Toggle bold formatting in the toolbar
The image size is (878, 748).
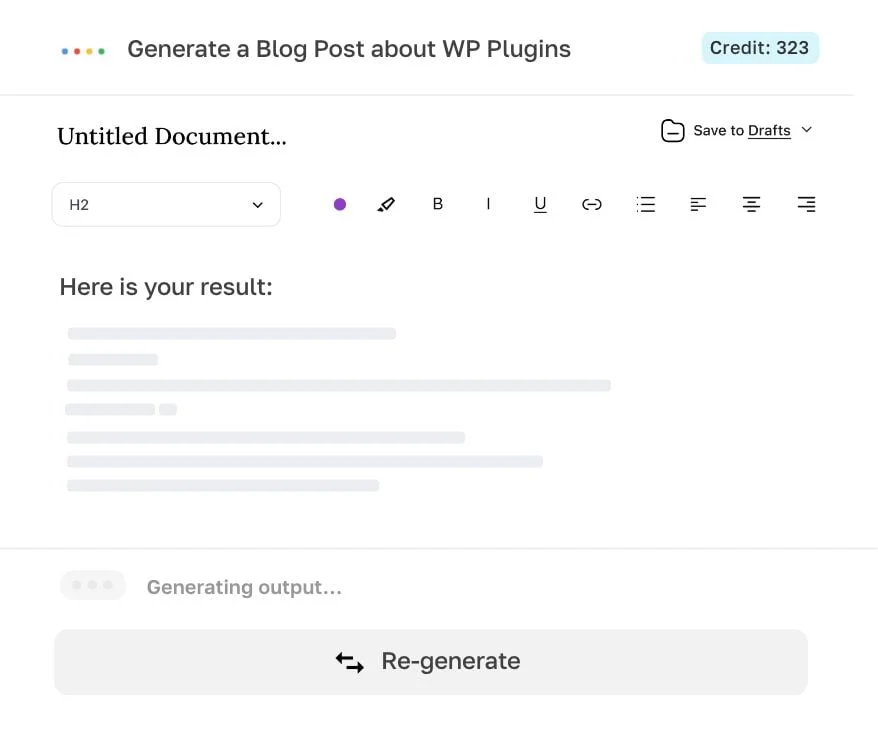tap(437, 204)
